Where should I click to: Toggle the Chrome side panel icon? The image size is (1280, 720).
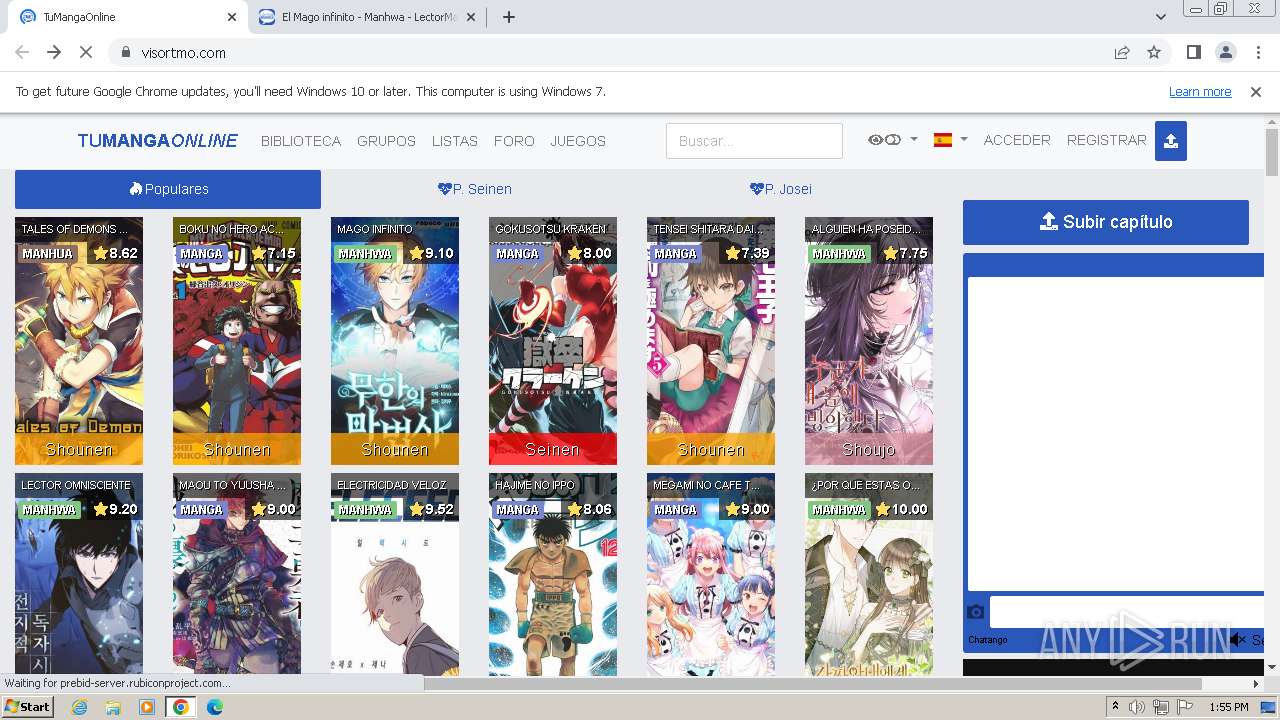[x=1193, y=52]
